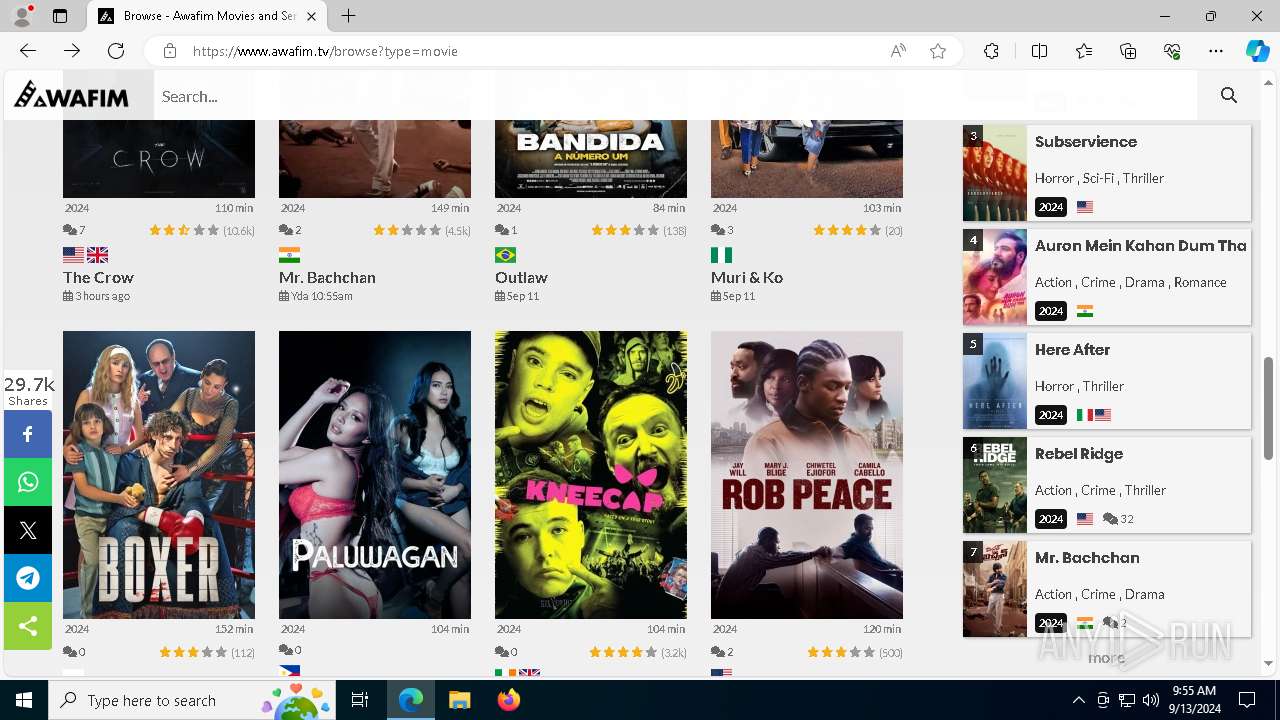The height and width of the screenshot is (720, 1280).
Task: Show hidden system tray icons
Action: (1078, 700)
